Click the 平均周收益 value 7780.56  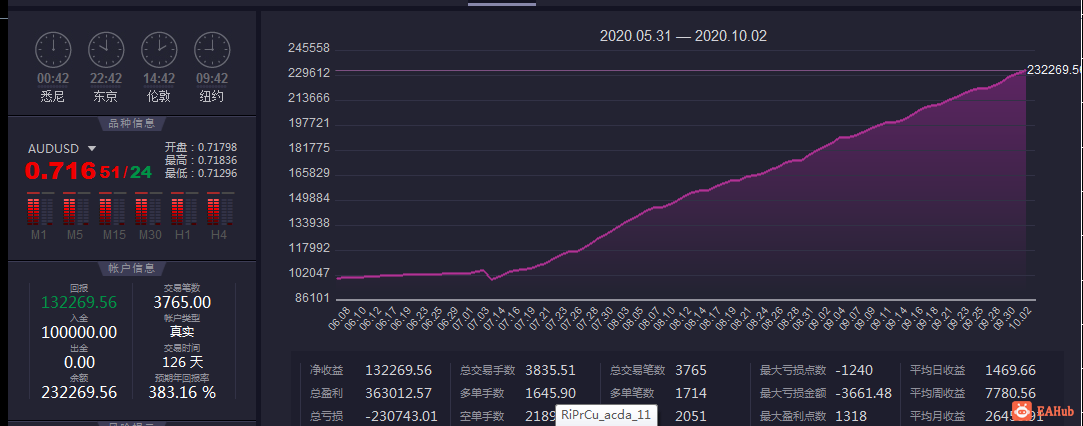1010,393
